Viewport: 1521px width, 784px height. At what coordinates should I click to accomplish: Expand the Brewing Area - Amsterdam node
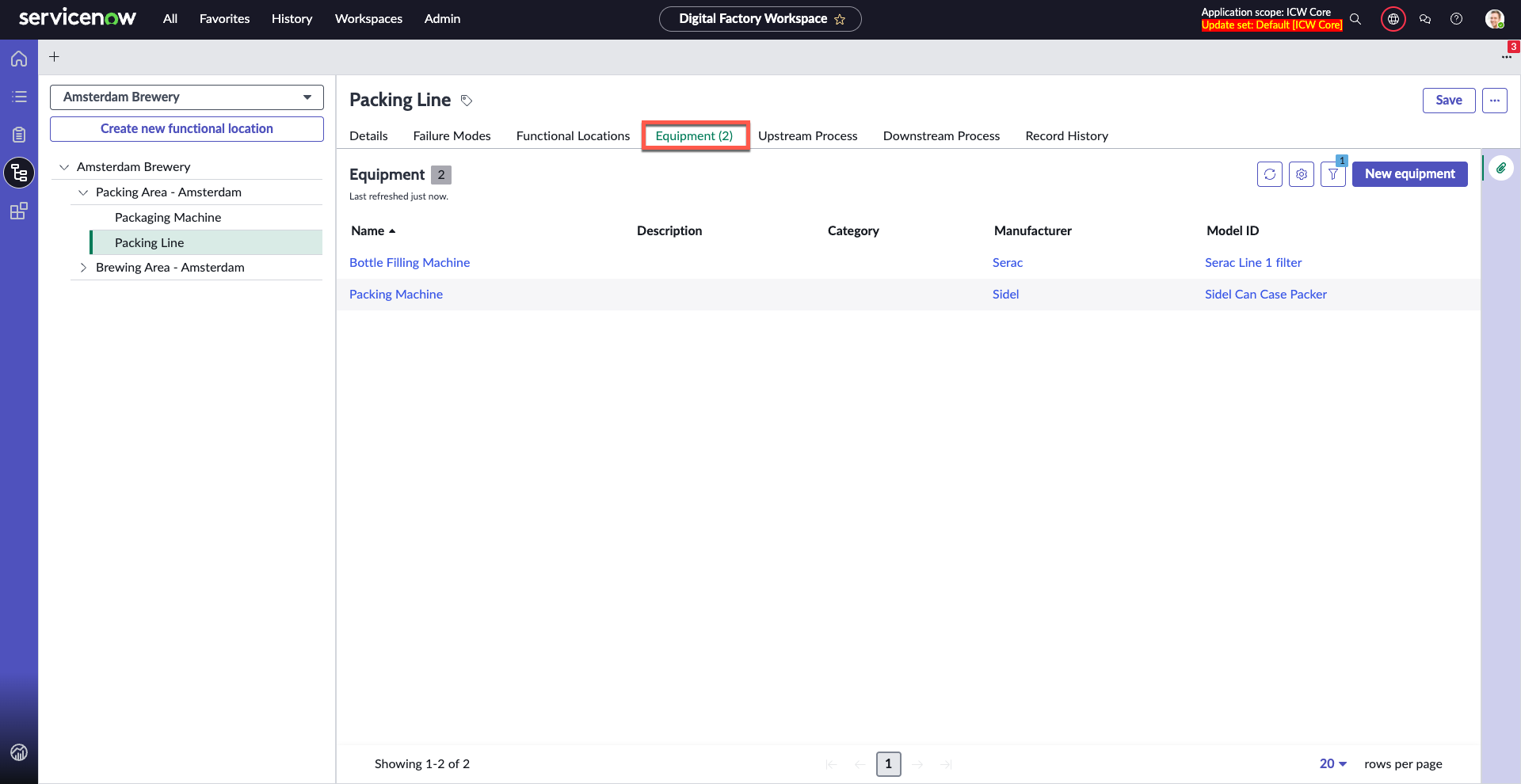click(83, 268)
